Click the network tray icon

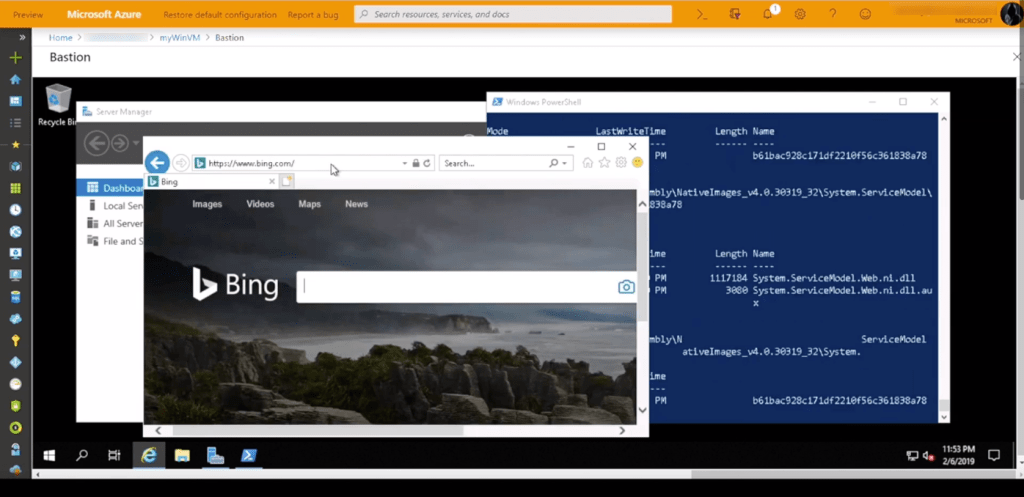coord(912,456)
